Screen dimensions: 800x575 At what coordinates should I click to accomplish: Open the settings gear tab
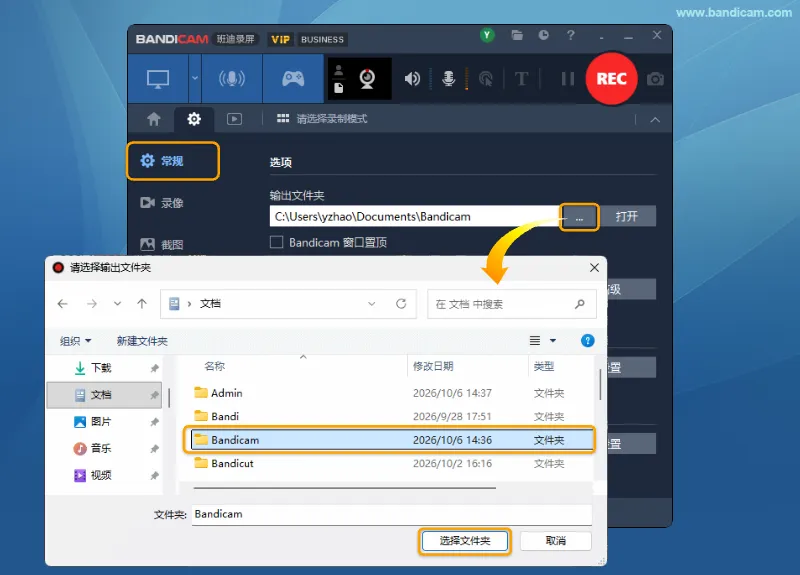194,119
